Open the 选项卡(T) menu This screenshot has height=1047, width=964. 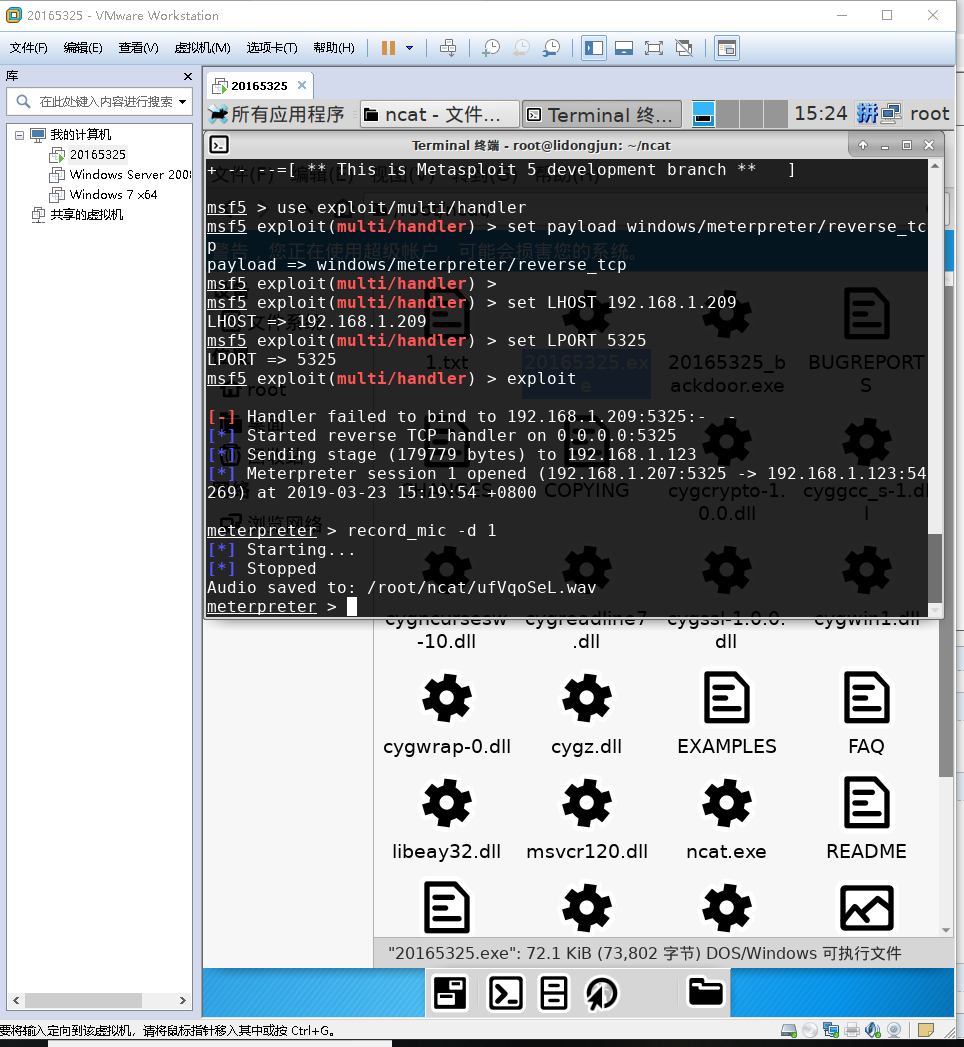click(272, 47)
